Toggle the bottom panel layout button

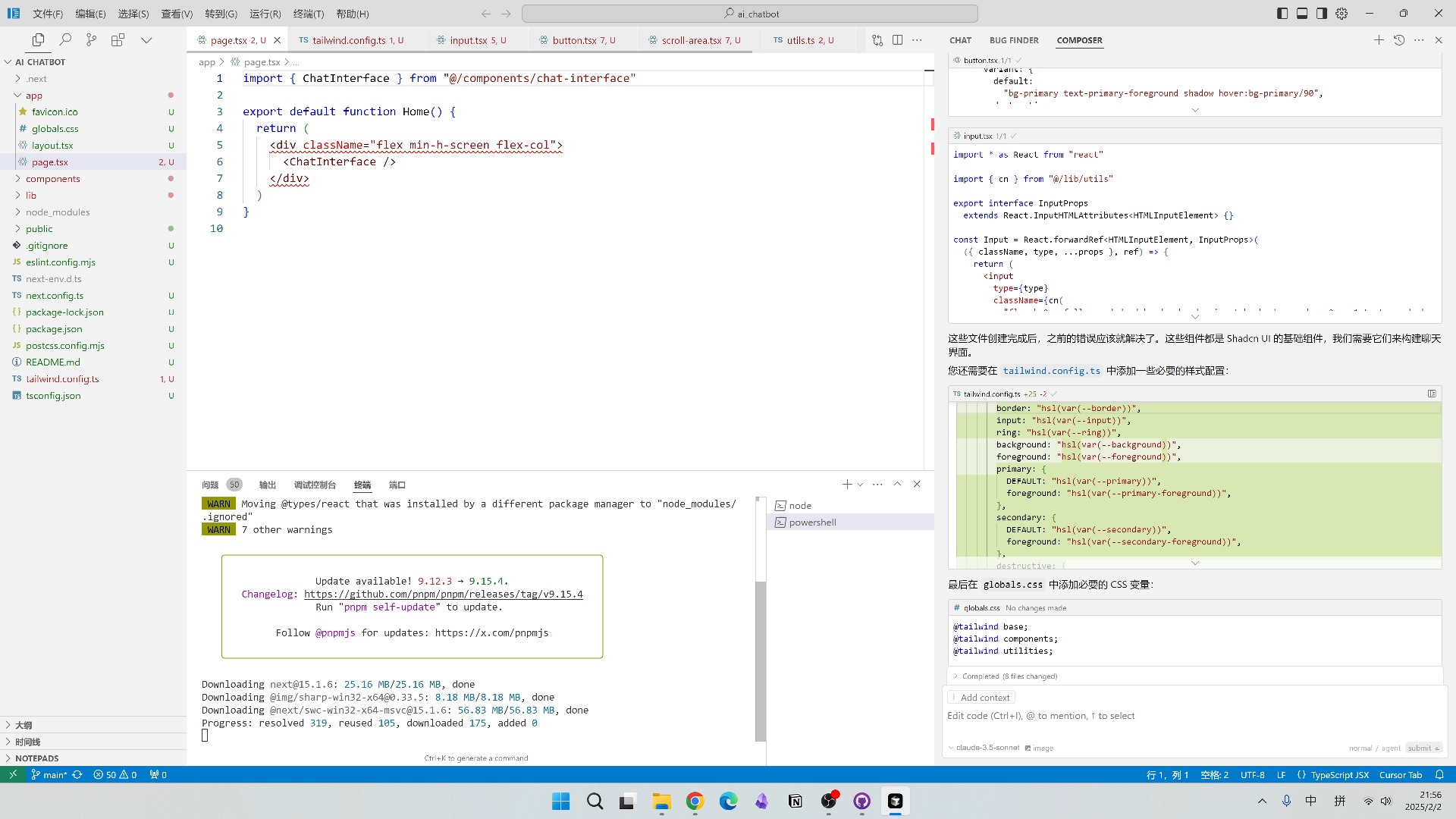tap(1302, 14)
